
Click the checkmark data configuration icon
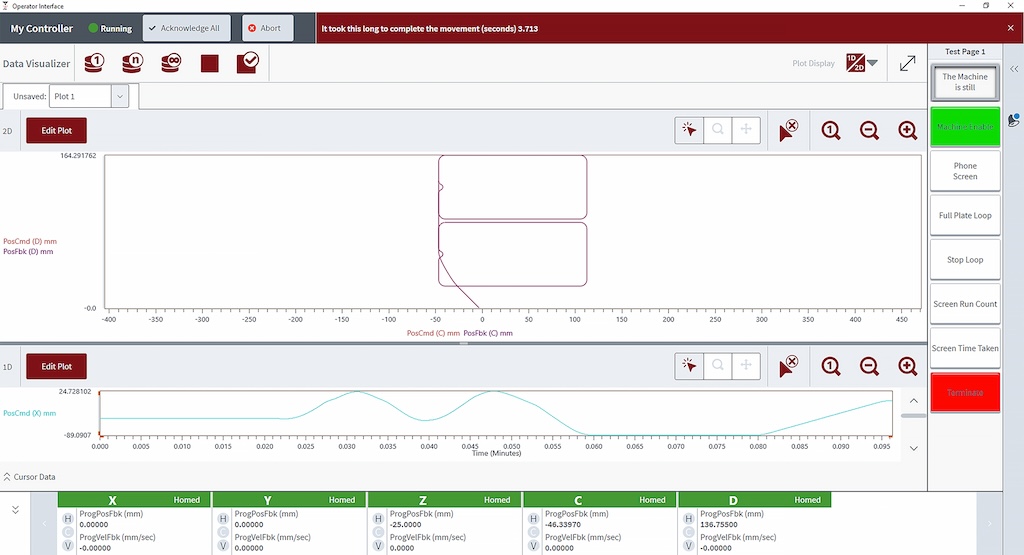(247, 64)
